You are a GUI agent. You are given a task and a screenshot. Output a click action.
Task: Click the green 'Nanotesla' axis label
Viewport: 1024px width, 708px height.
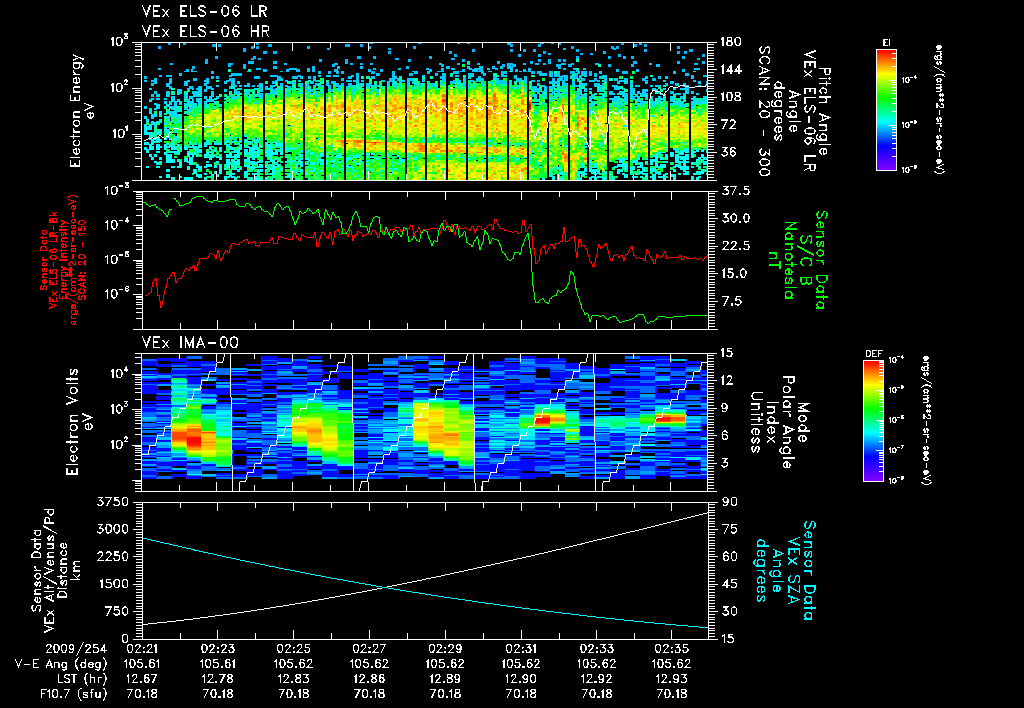tap(790, 260)
